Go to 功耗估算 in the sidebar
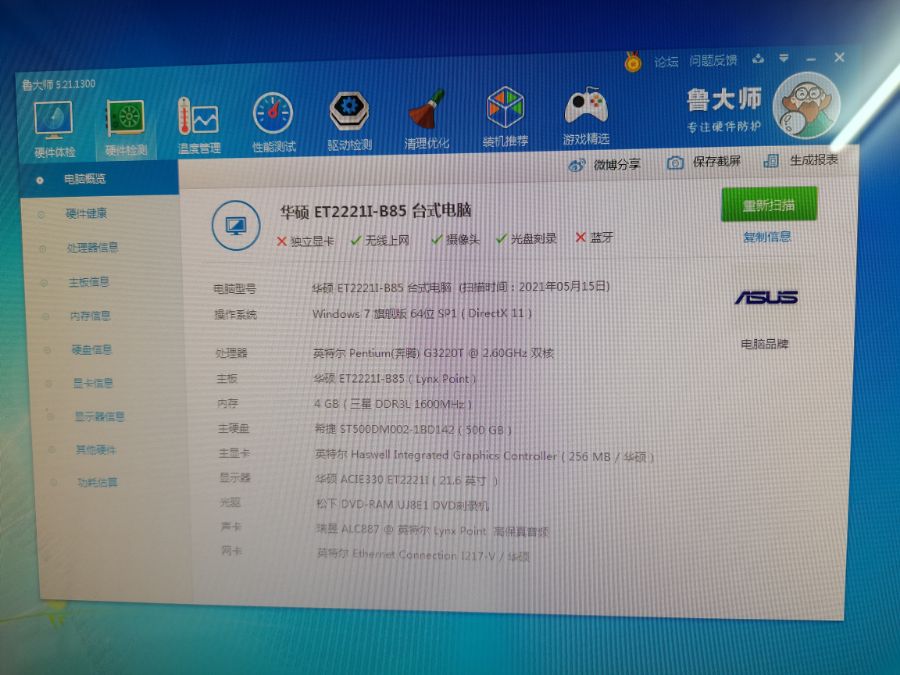Viewport: 900px width, 675px height. click(97, 482)
